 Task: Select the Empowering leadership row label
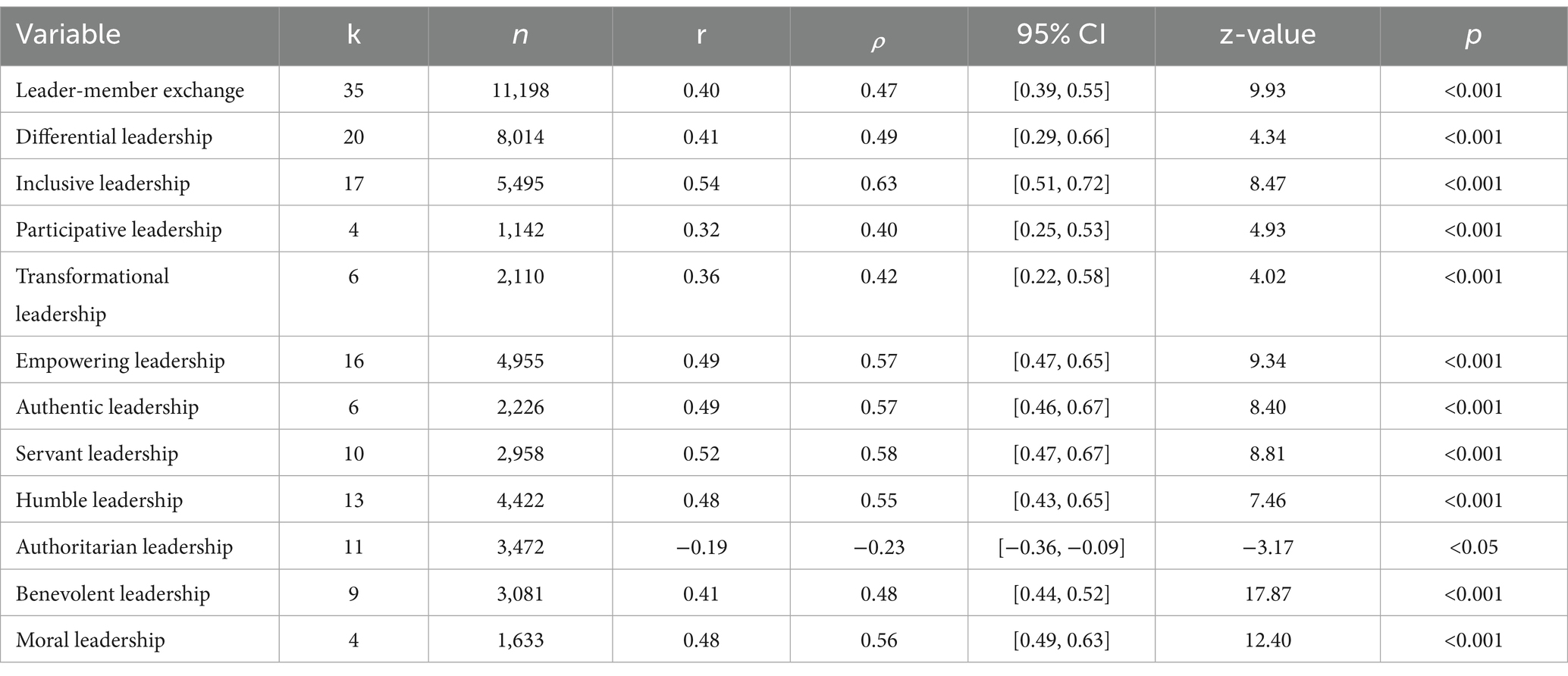click(120, 361)
